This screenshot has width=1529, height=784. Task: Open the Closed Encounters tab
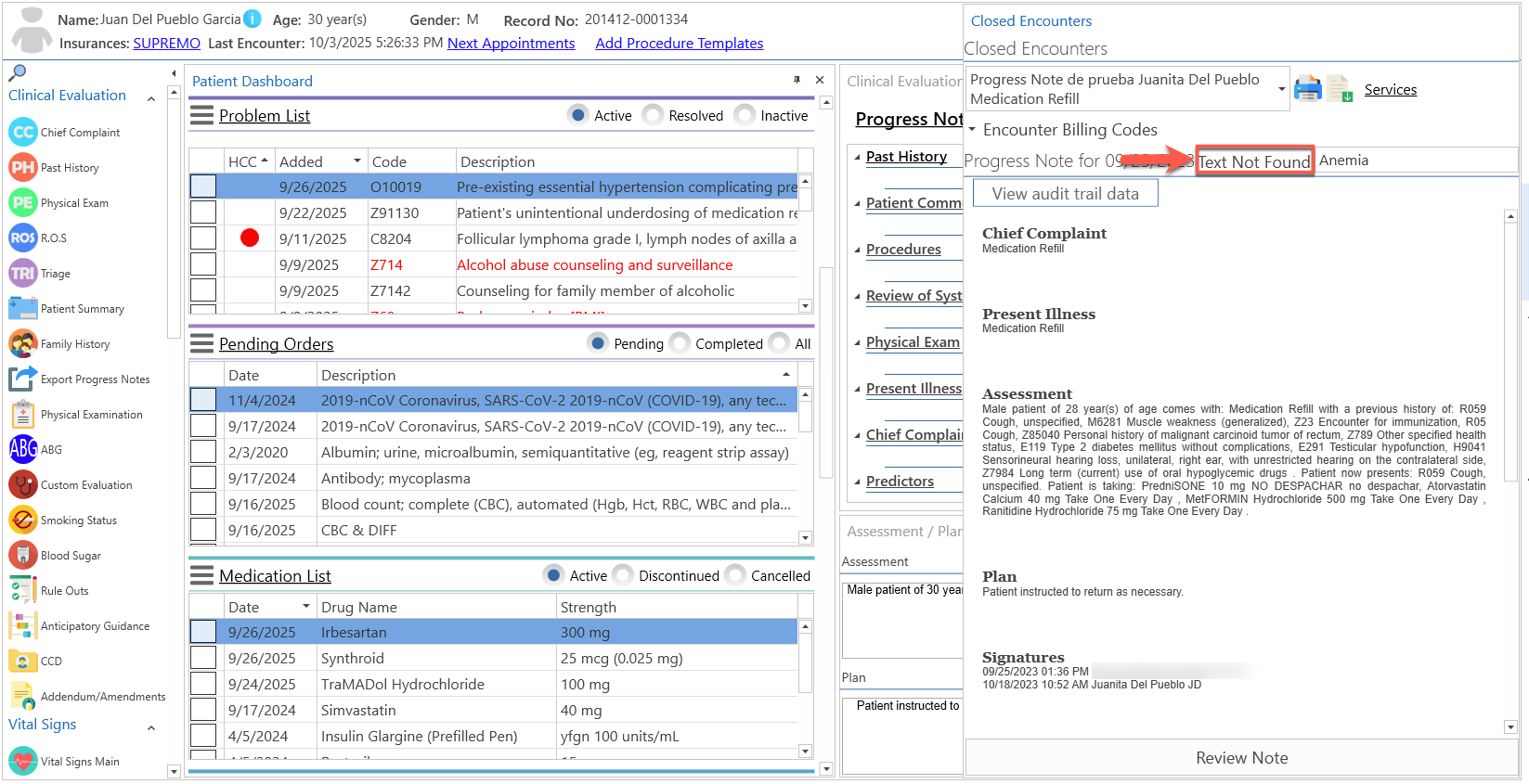click(x=1030, y=20)
